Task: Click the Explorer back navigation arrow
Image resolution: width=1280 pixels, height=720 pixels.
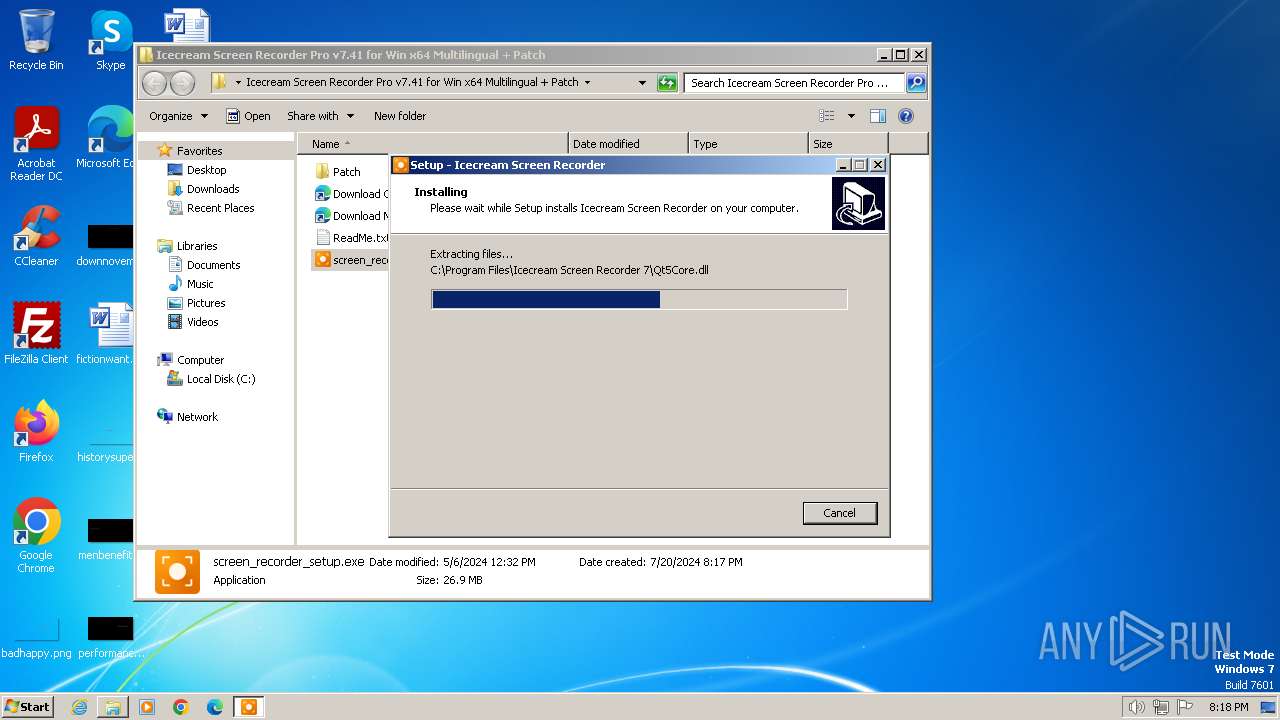Action: tap(154, 83)
